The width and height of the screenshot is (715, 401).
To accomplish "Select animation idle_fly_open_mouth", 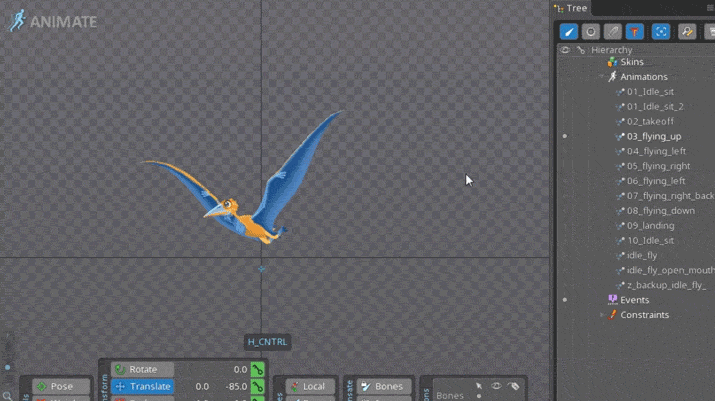I will [670, 270].
